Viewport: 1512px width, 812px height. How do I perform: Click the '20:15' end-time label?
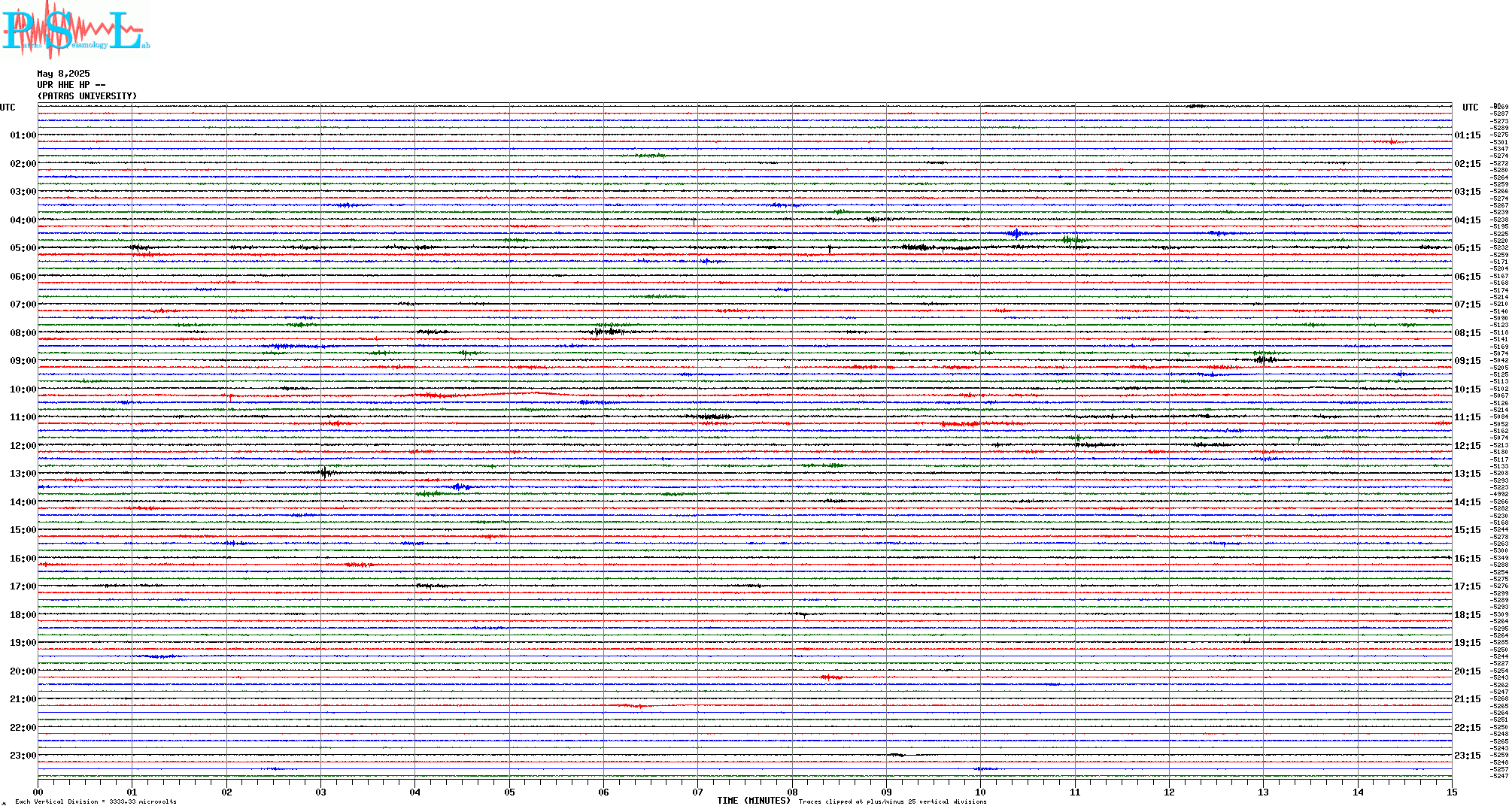coord(1468,671)
